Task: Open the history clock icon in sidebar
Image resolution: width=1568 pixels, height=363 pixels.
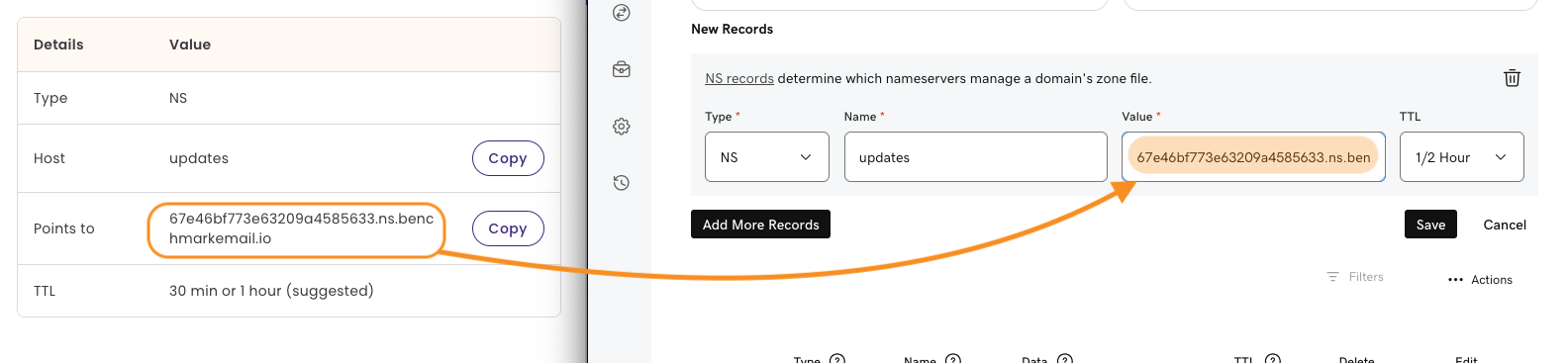Action: pyautogui.click(x=622, y=182)
